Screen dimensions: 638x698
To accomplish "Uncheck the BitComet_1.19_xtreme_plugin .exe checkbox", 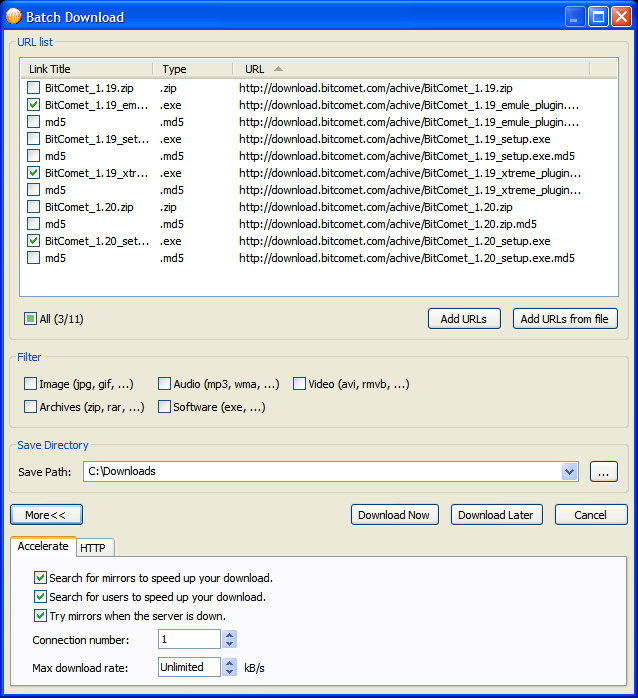I will (33, 173).
